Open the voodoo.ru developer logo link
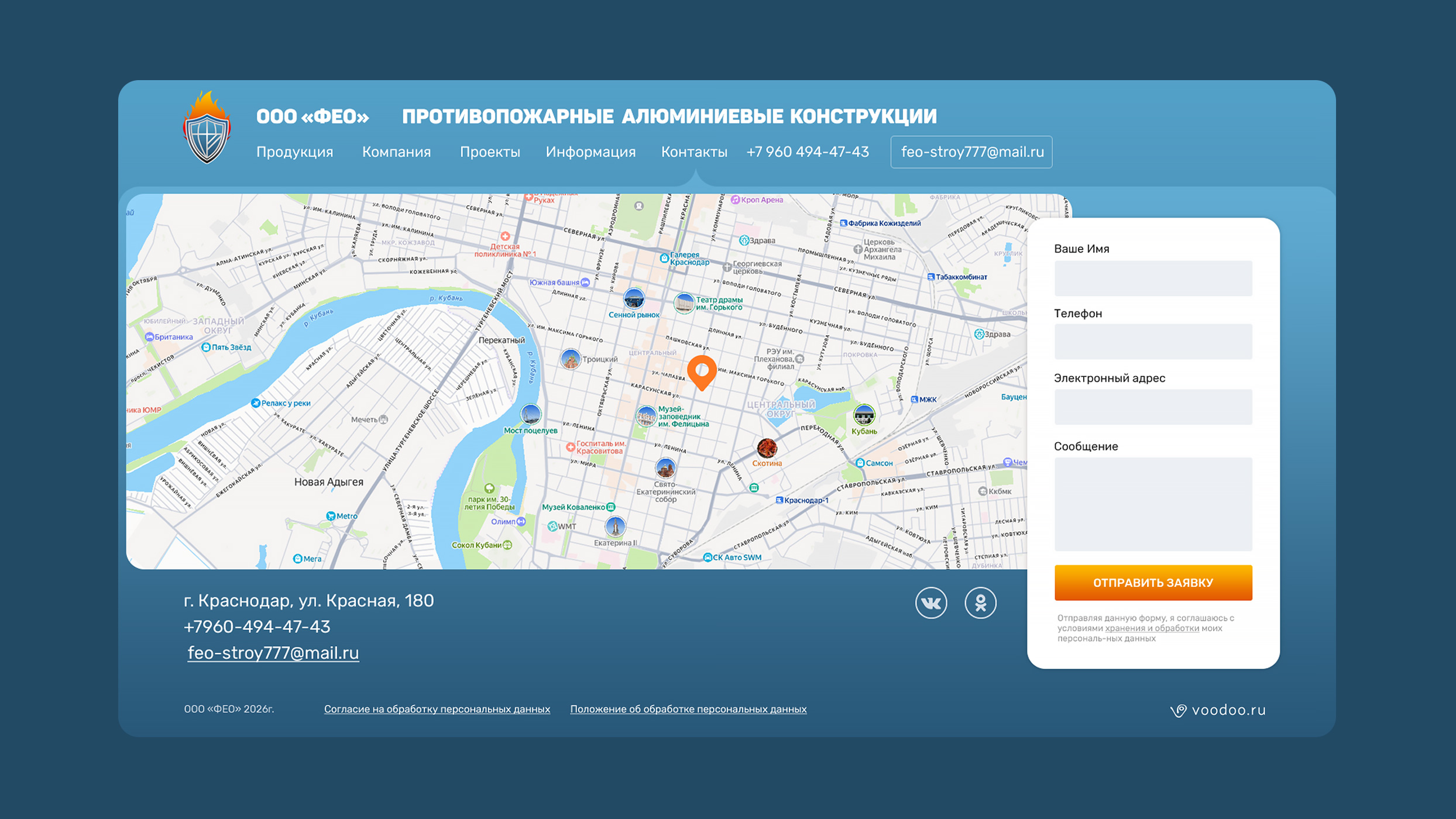1456x819 pixels. [1218, 710]
